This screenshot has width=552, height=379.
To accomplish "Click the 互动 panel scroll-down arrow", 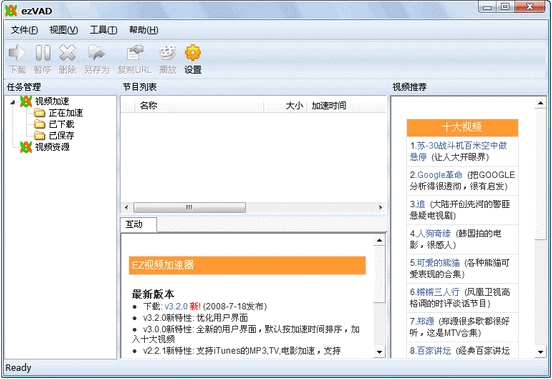I will pos(379,352).
